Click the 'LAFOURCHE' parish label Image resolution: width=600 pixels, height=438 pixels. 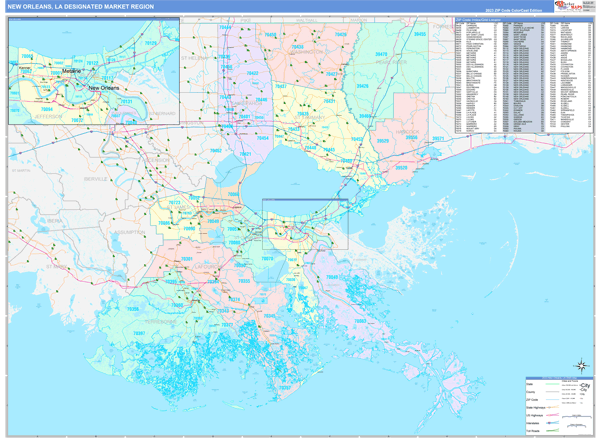(208, 266)
